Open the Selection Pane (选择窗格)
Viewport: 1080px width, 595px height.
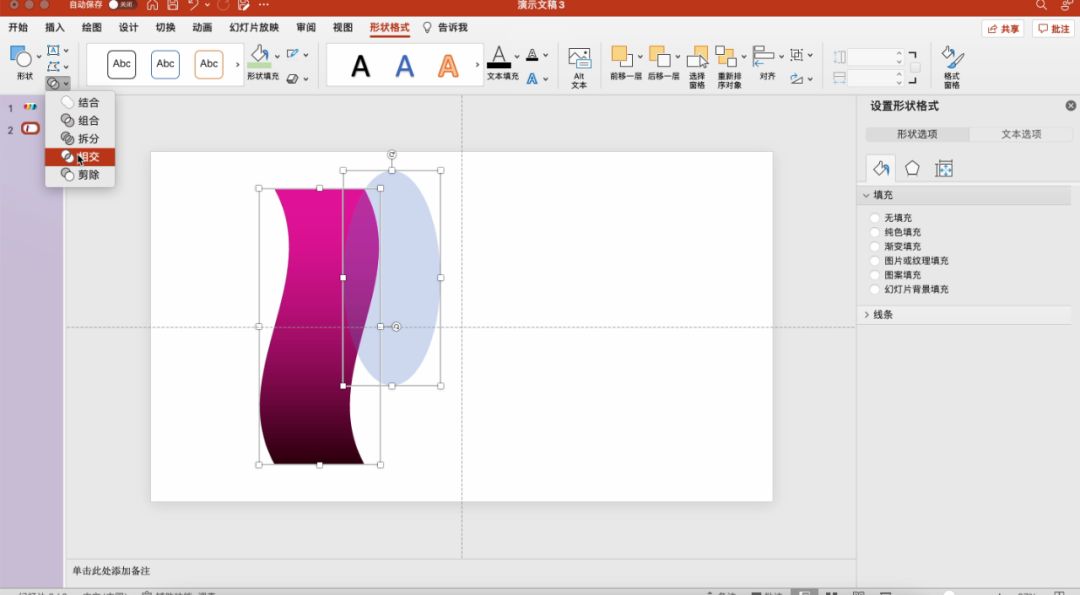(697, 58)
